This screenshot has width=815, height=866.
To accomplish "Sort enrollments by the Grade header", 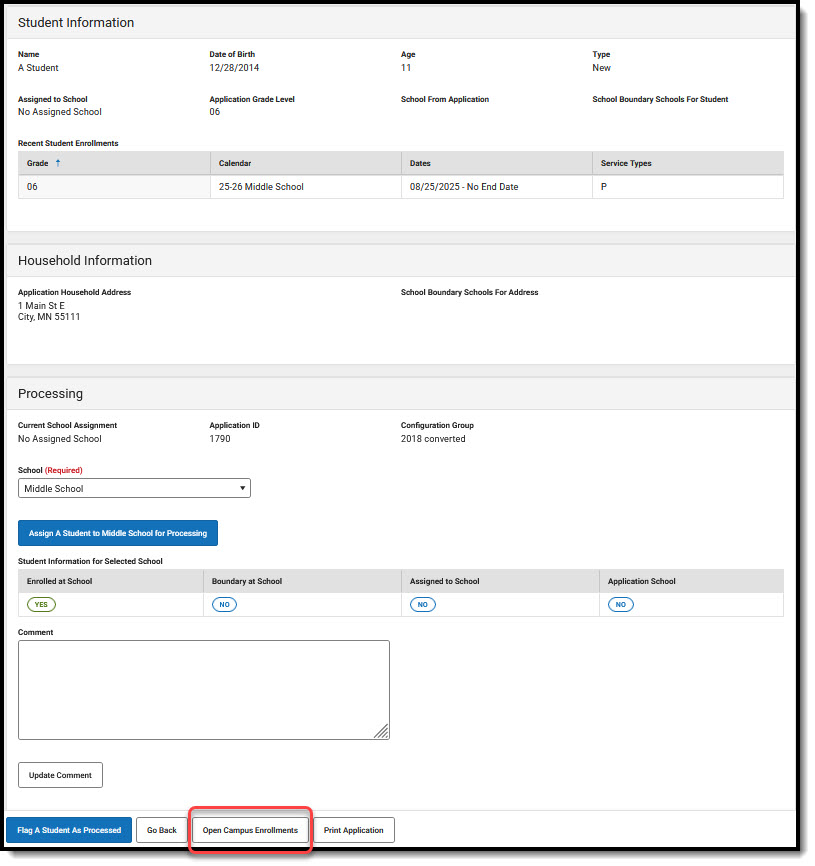I will (x=33, y=163).
